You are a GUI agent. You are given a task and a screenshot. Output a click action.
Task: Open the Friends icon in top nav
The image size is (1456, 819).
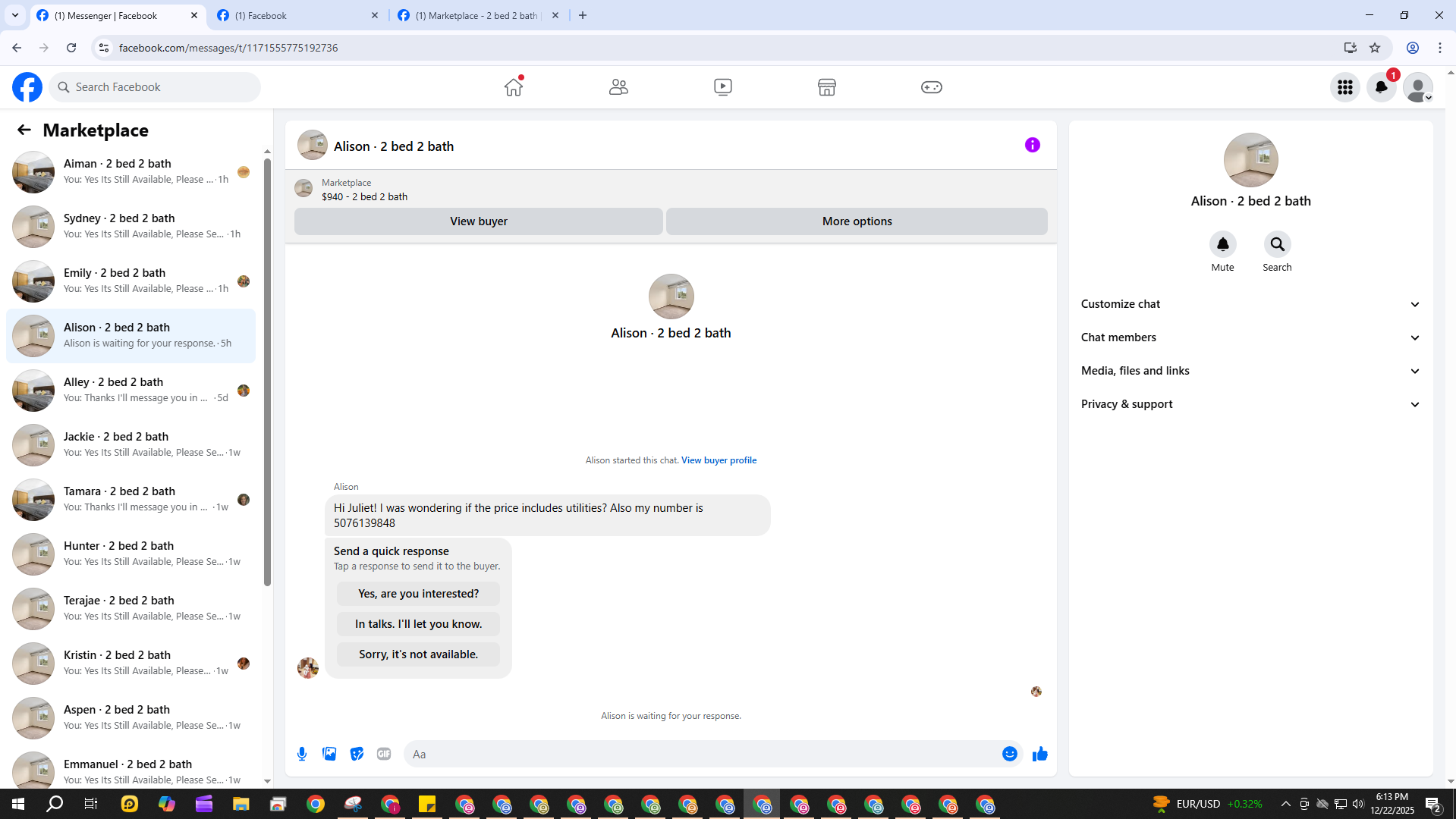click(x=618, y=87)
